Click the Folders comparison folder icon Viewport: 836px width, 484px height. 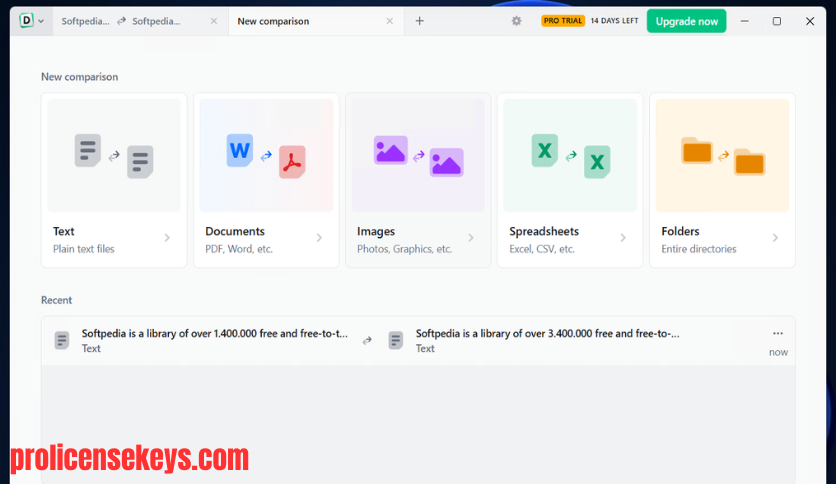point(723,156)
